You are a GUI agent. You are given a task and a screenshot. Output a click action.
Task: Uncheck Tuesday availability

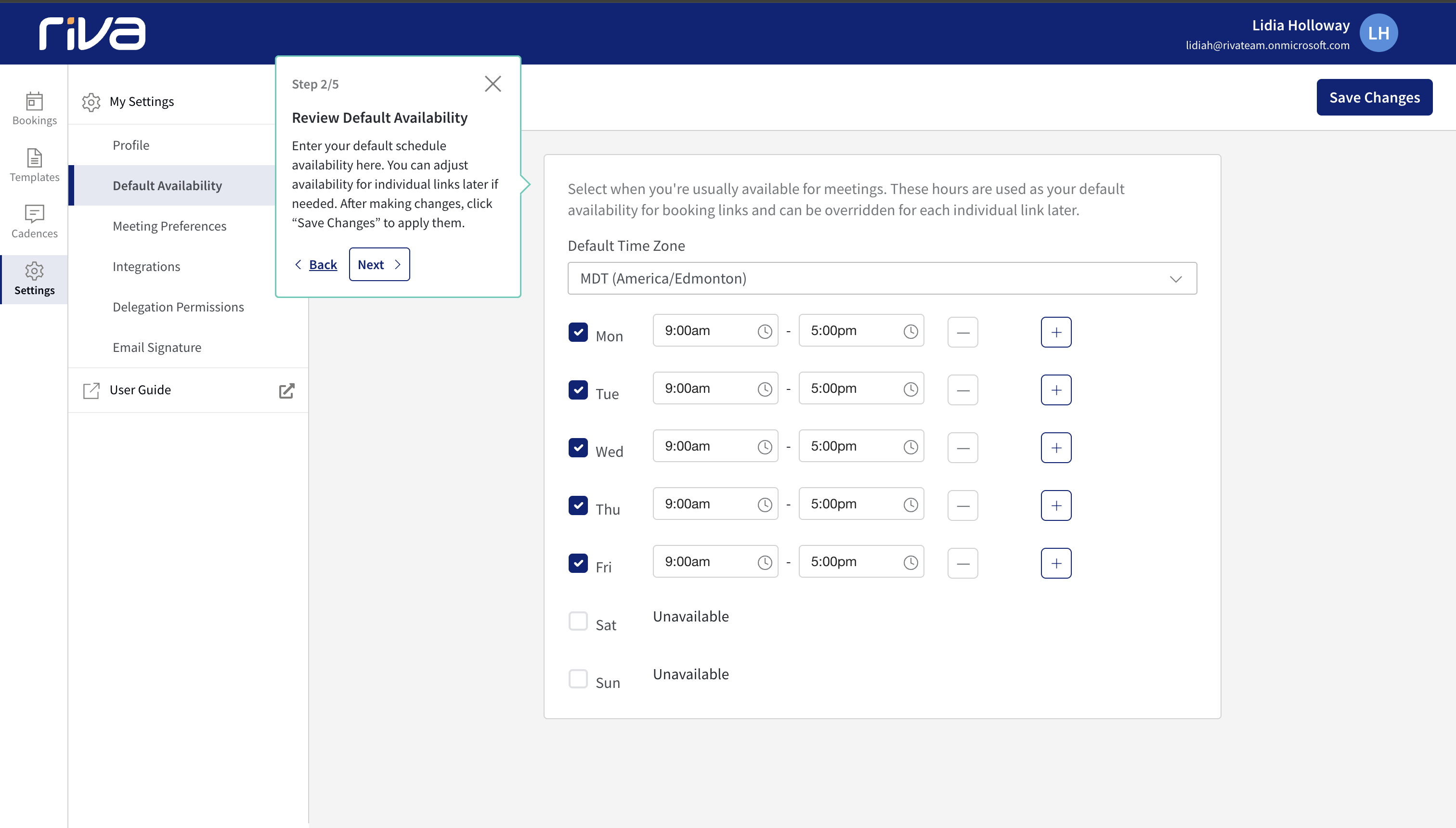point(578,390)
